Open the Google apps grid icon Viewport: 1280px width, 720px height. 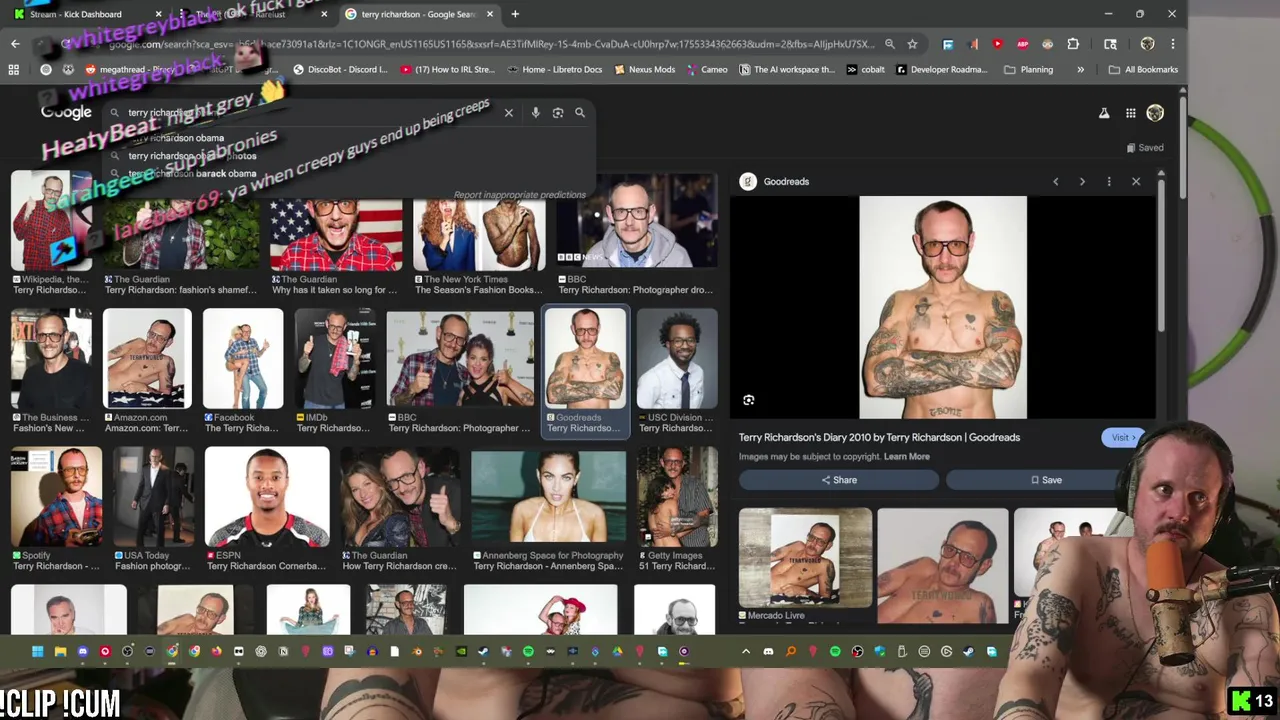[x=1130, y=113]
